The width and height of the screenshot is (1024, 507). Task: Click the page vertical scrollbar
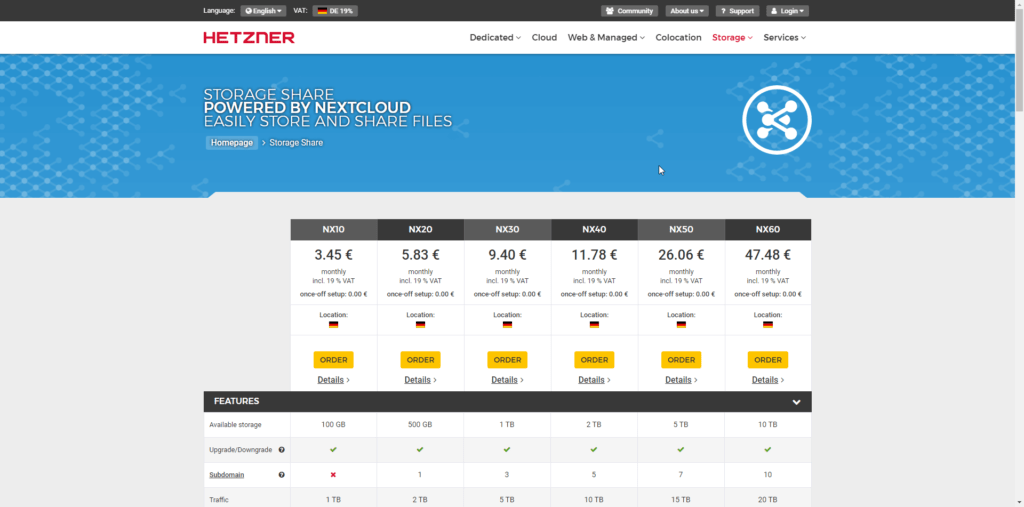coord(1019,254)
